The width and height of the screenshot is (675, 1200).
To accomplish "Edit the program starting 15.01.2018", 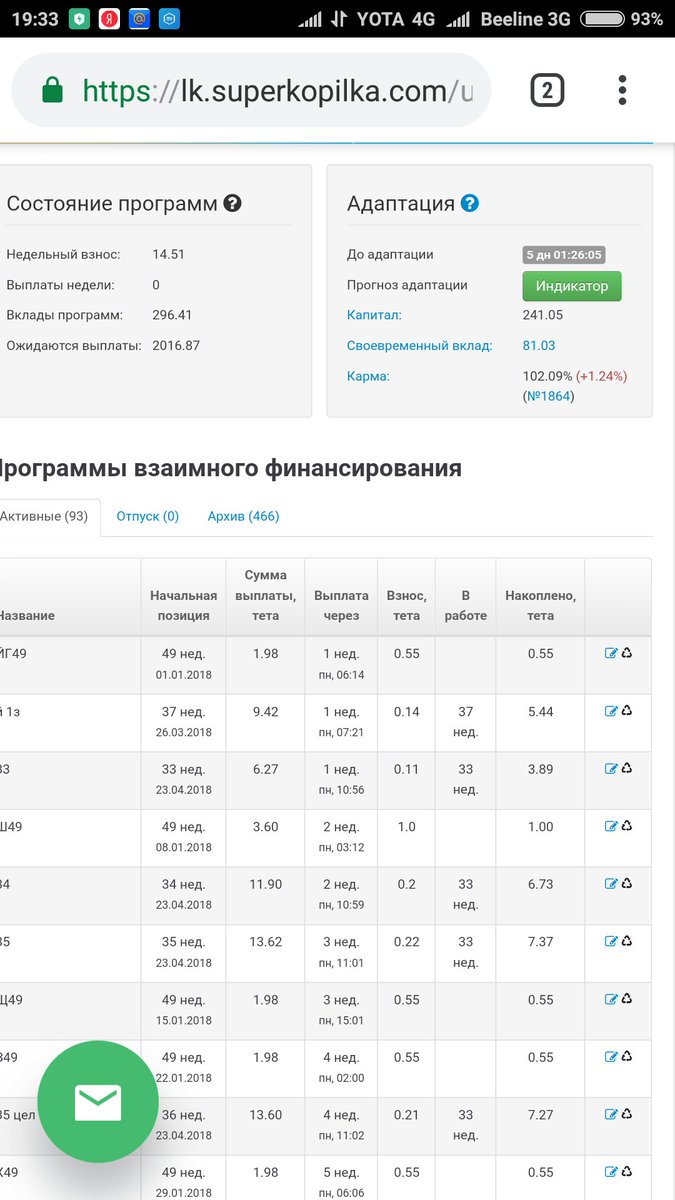I will pos(611,999).
